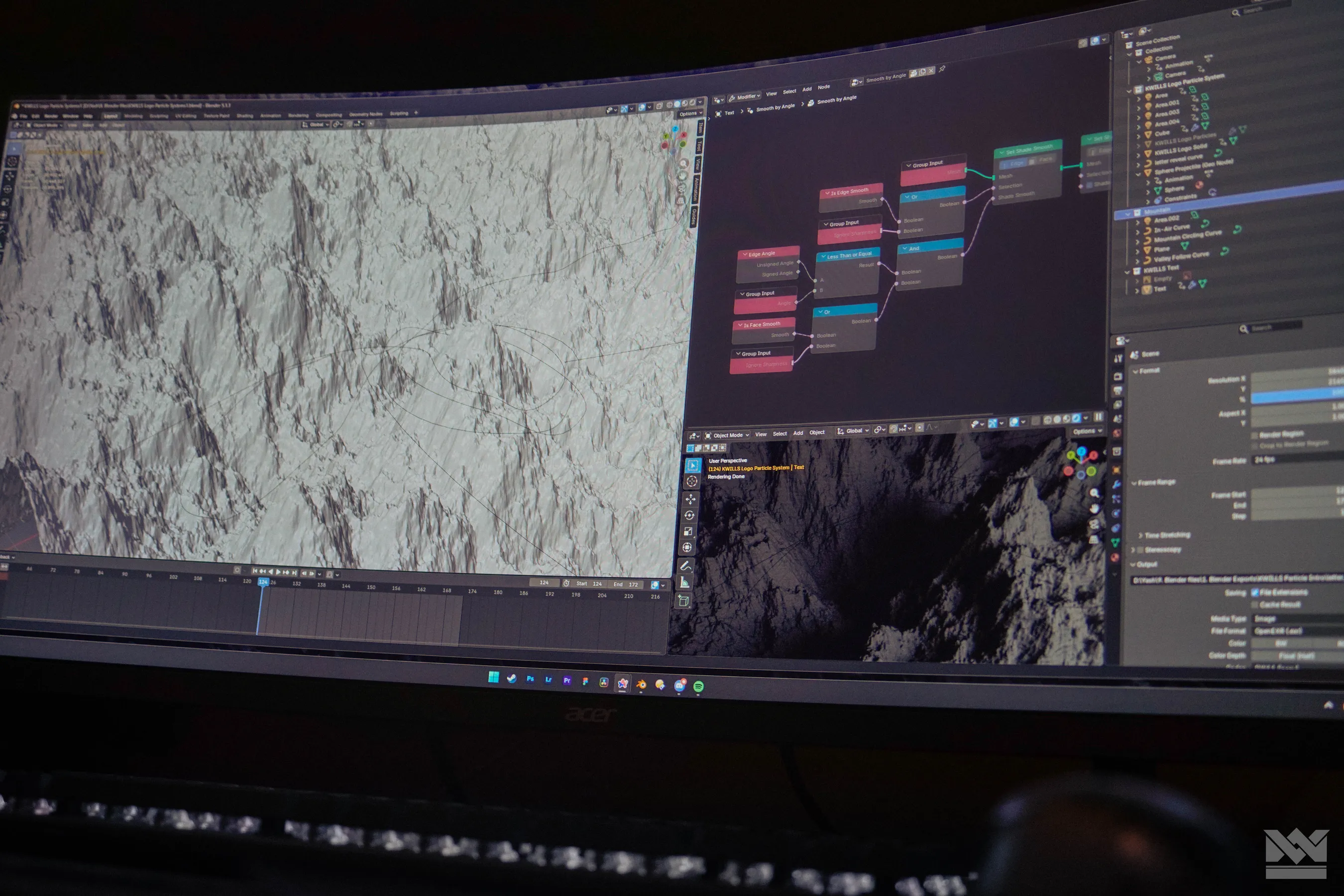Click the play animation button in timeline
The width and height of the screenshot is (1344, 896).
[x=278, y=571]
